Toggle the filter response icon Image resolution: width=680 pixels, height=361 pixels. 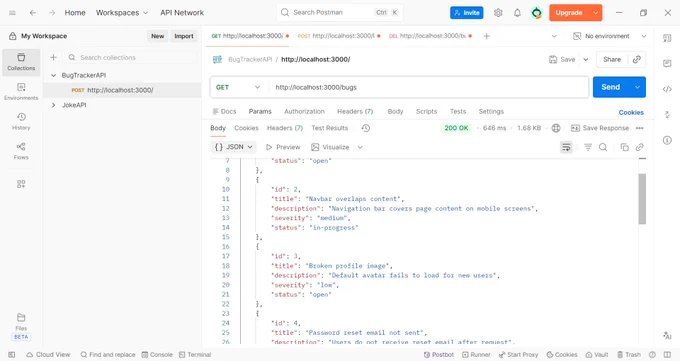[588, 147]
